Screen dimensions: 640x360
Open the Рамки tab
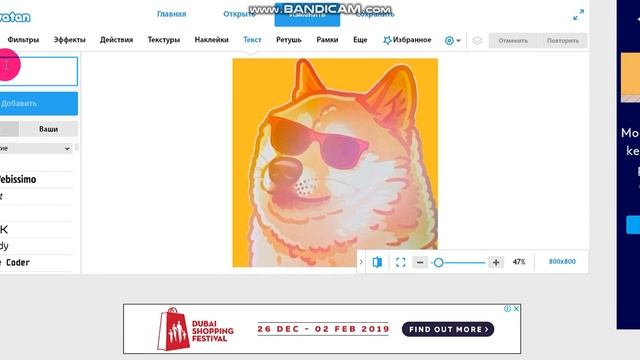pos(327,40)
